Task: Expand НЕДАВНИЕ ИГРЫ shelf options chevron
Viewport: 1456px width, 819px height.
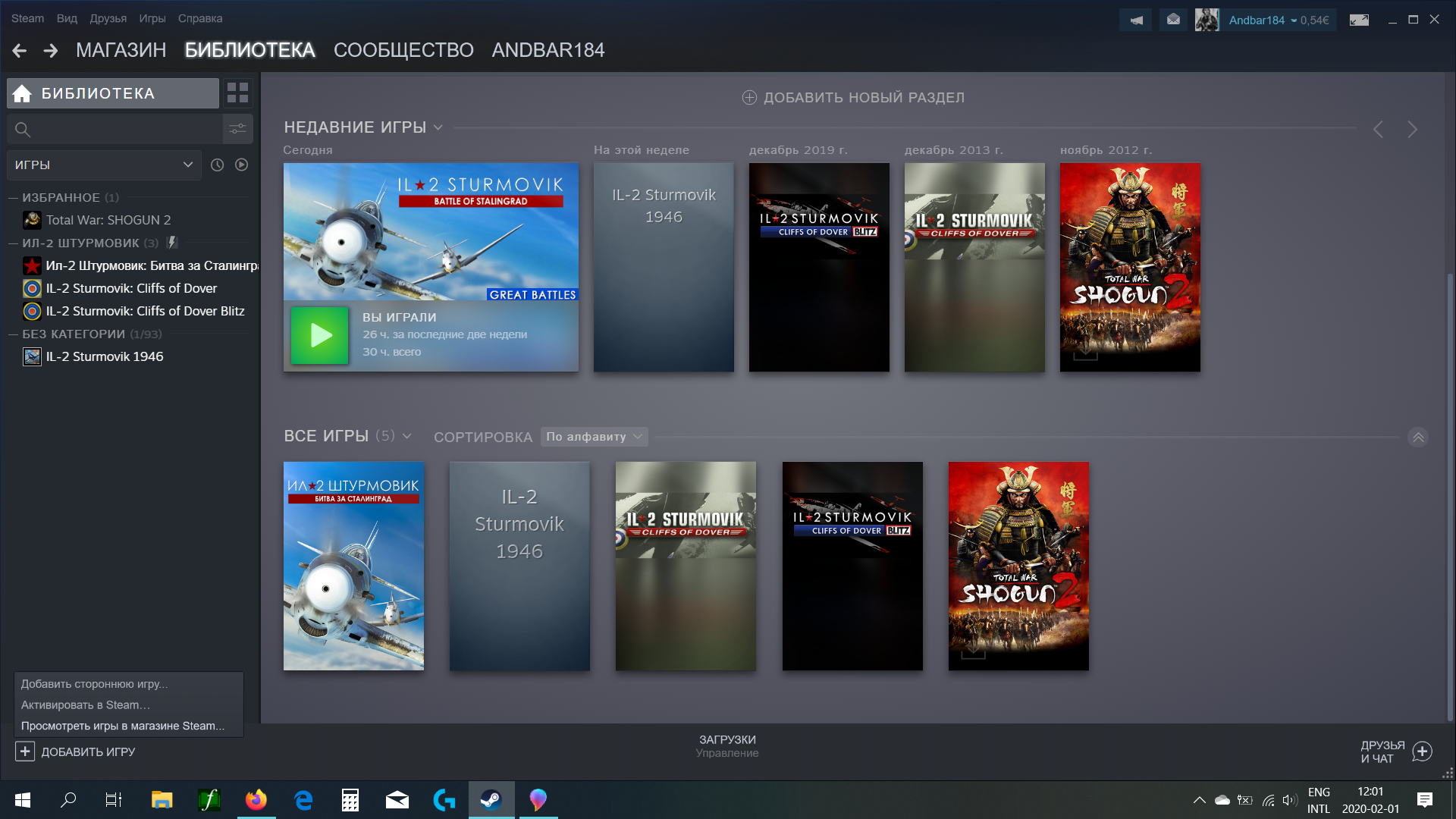Action: click(438, 127)
